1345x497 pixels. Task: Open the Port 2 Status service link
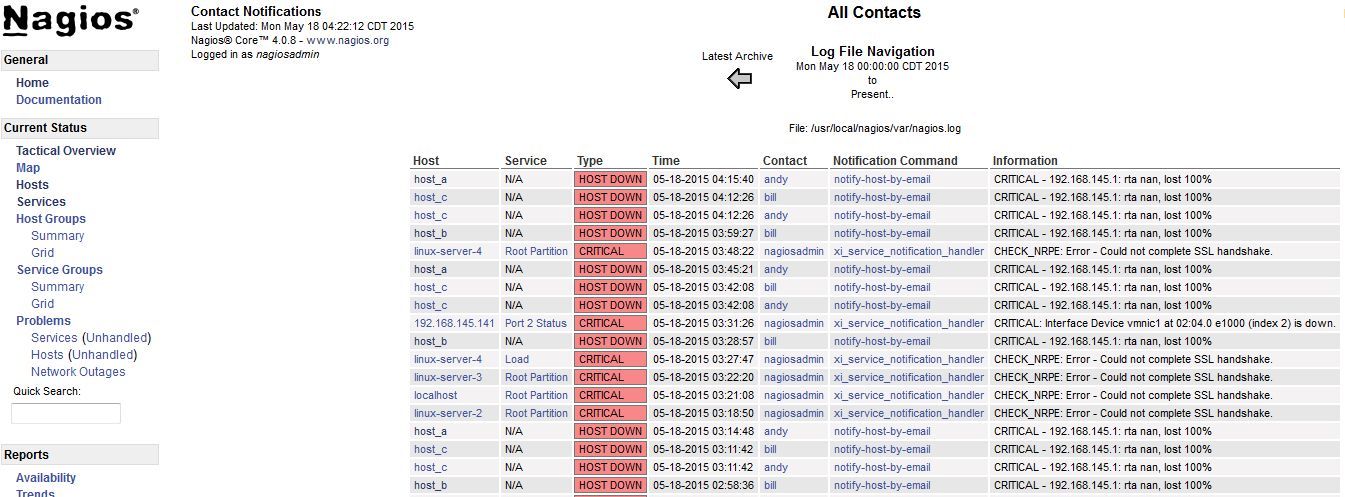coord(535,323)
